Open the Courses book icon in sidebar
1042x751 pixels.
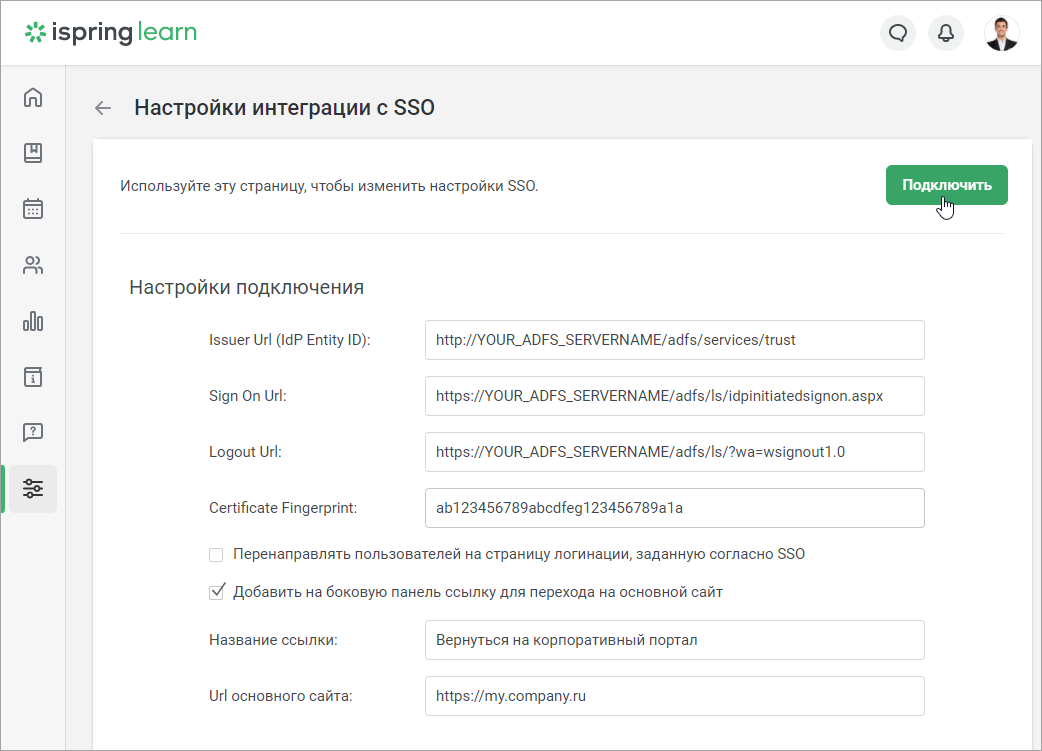pos(33,153)
